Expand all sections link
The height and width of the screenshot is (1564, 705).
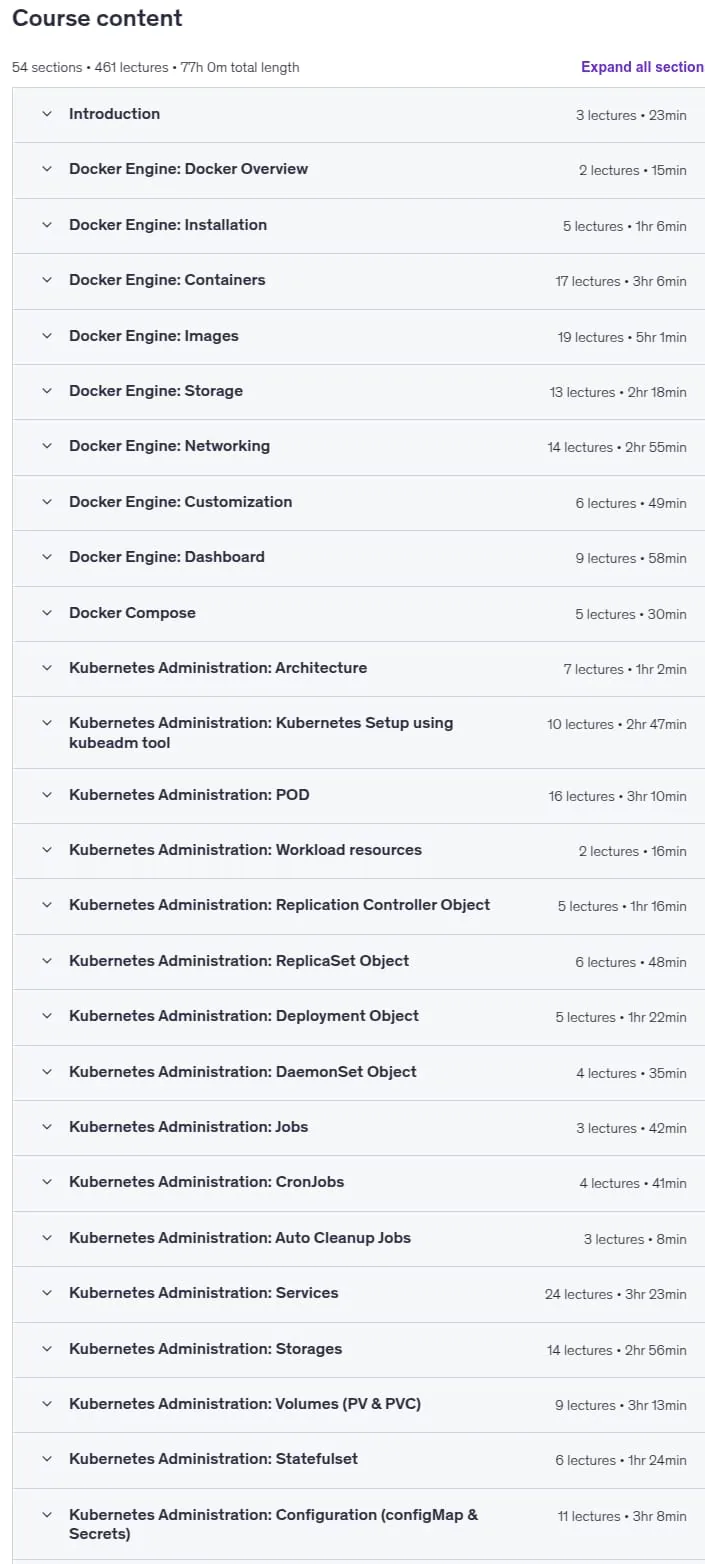(x=642, y=67)
